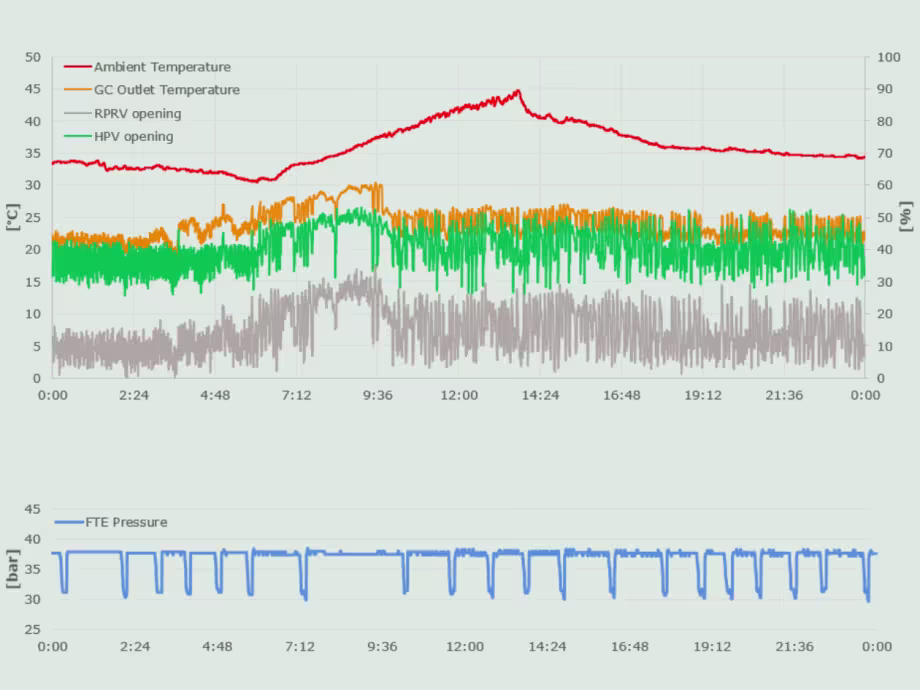Click the blue FTE Pressure legend line
Viewport: 920px width, 690px height.
pos(69,522)
